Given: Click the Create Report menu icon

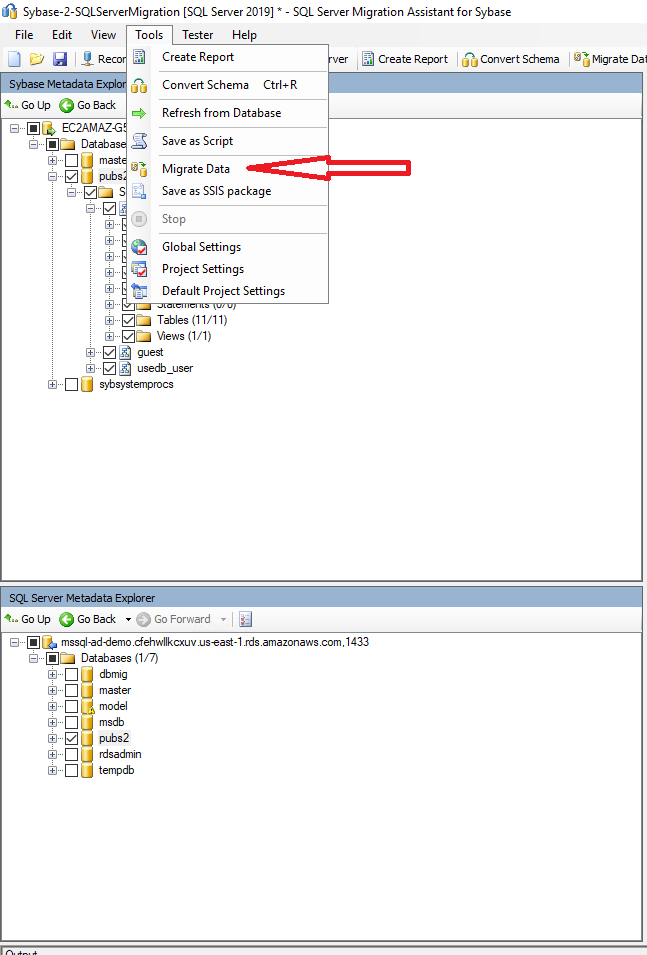Looking at the screenshot, I should pos(140,57).
